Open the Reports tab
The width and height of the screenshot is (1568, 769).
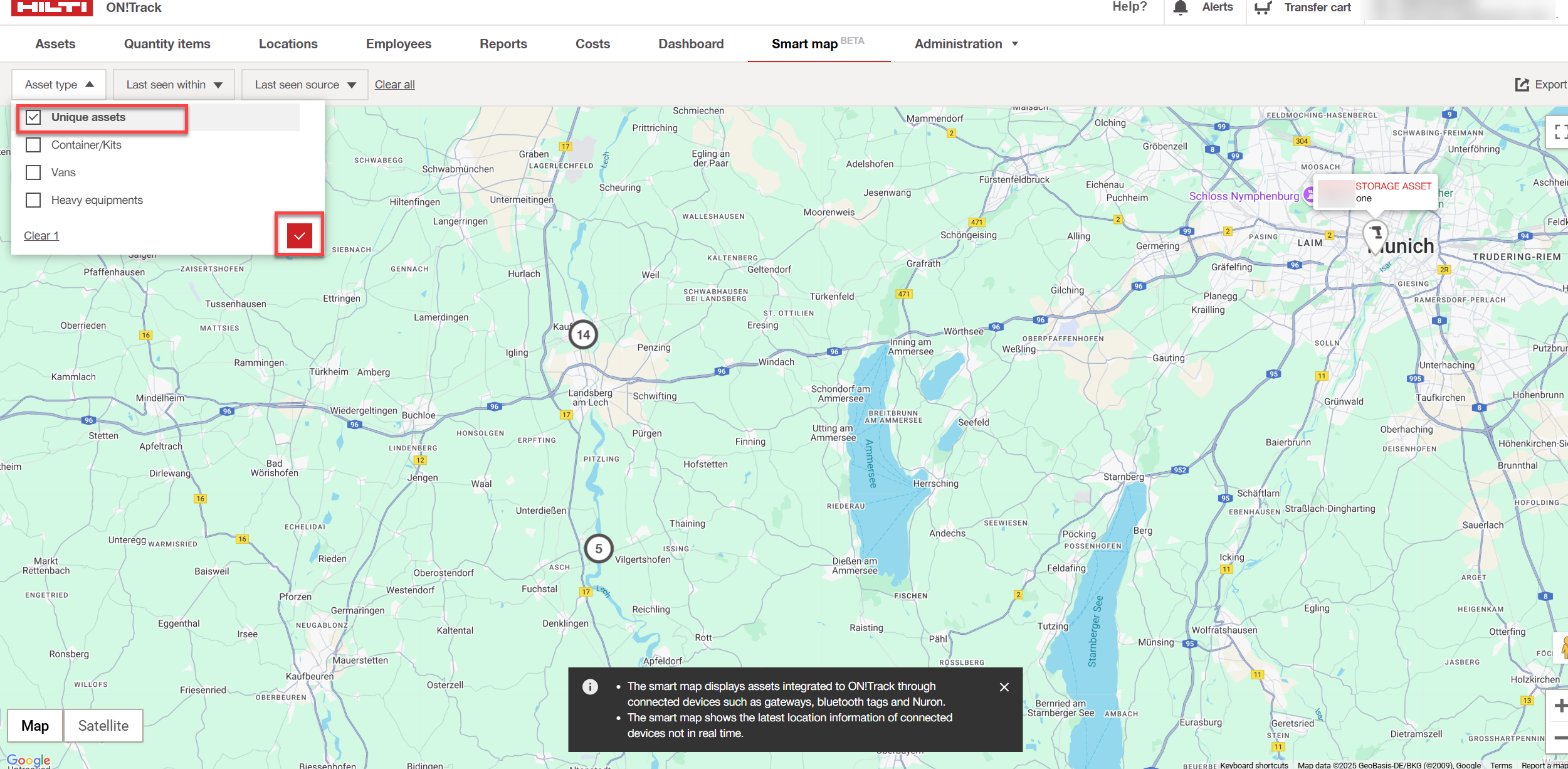pyautogui.click(x=503, y=44)
